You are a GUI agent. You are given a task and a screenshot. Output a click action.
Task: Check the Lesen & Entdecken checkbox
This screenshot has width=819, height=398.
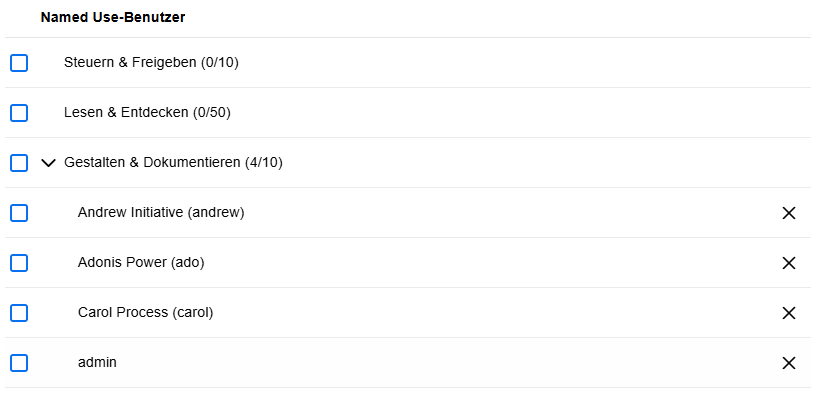pos(19,113)
